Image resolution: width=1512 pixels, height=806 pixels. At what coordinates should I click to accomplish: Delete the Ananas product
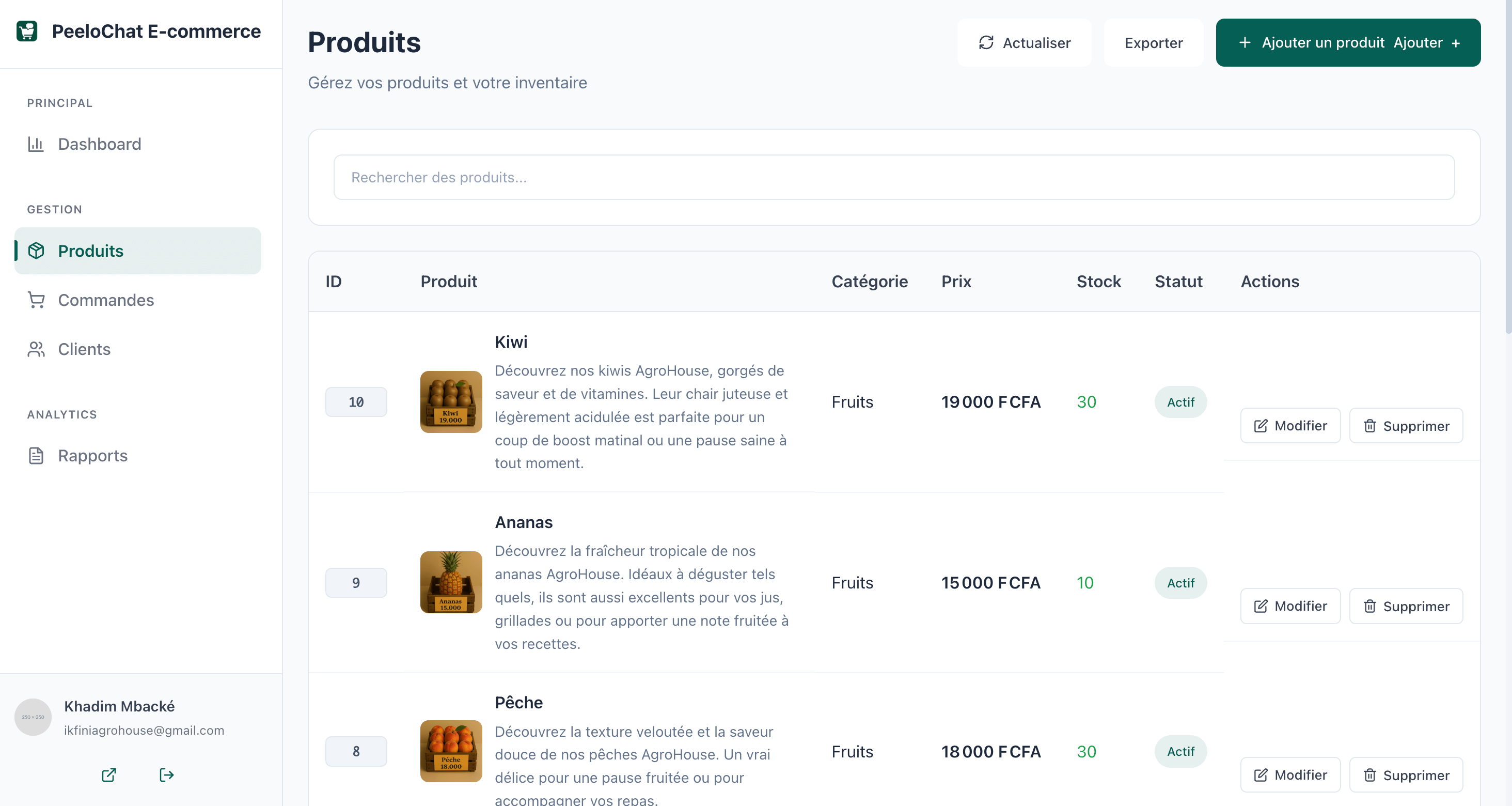tap(1406, 606)
